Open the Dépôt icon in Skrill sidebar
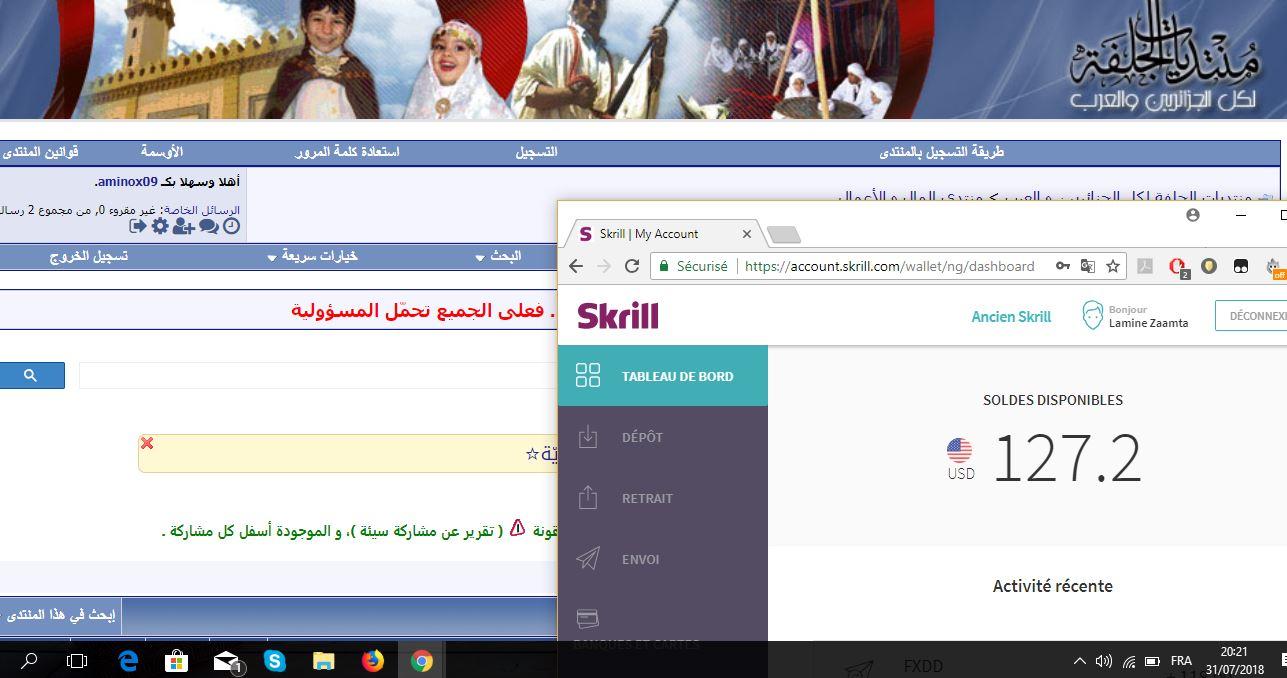 588,437
